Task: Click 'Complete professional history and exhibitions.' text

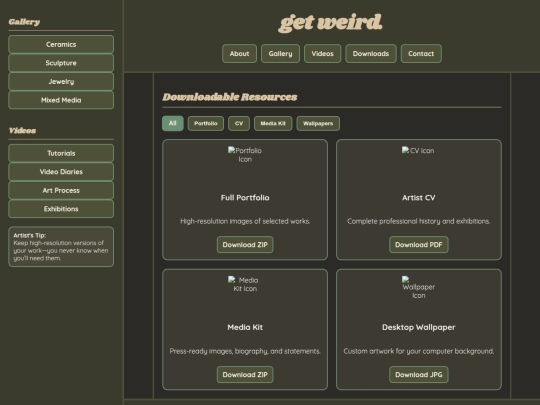Action: pos(418,221)
